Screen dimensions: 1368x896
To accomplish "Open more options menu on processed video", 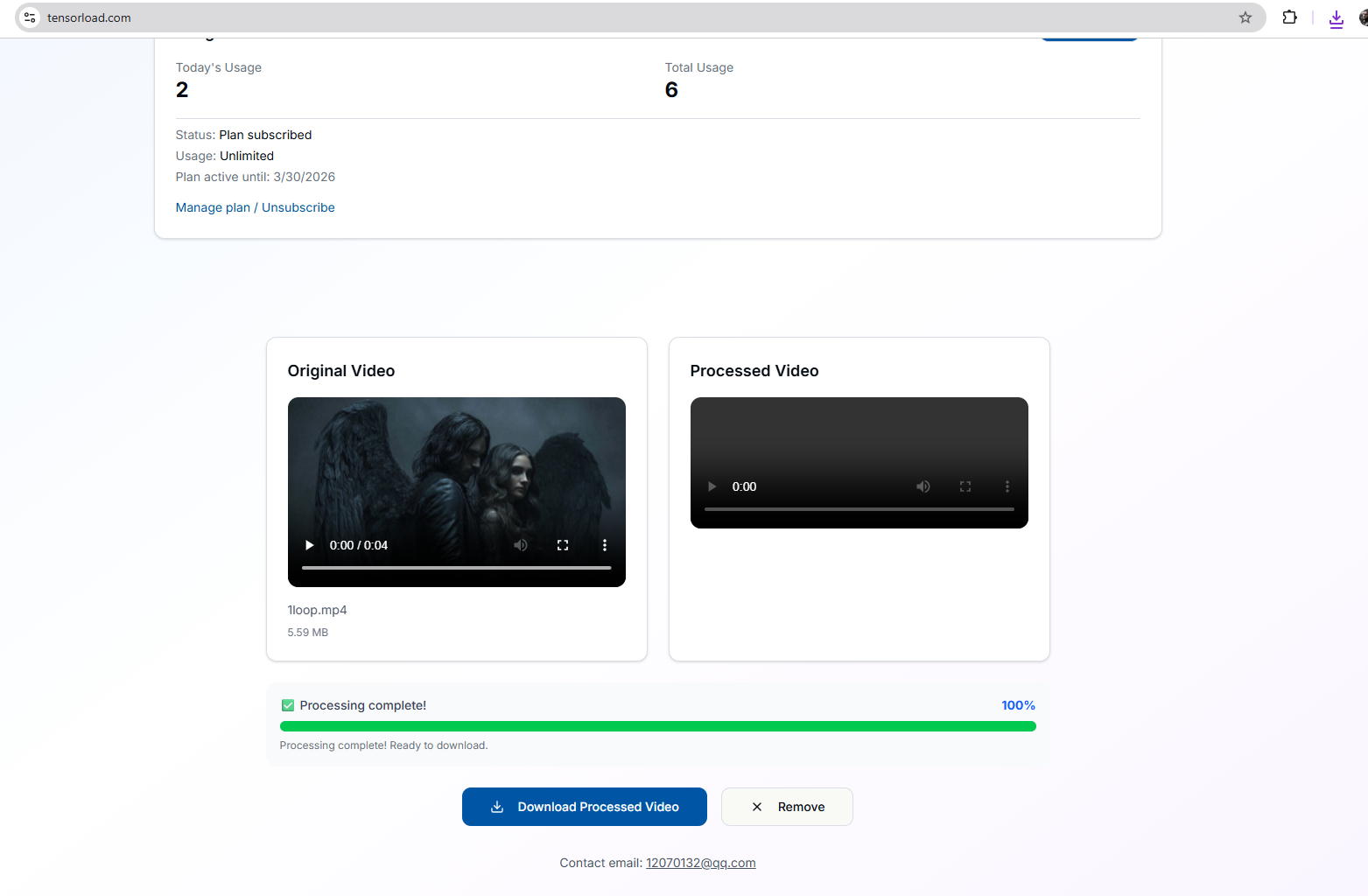I will coord(1007,486).
